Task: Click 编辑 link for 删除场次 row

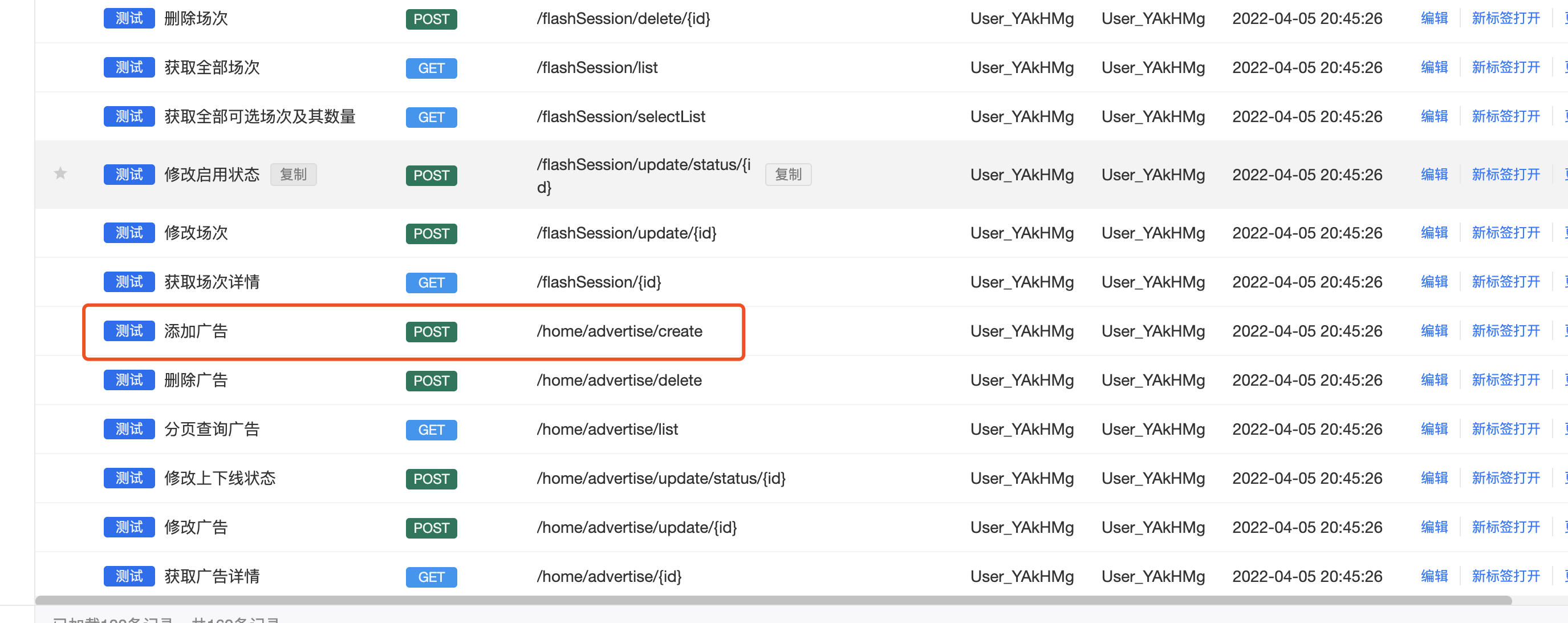Action: coord(1433,18)
